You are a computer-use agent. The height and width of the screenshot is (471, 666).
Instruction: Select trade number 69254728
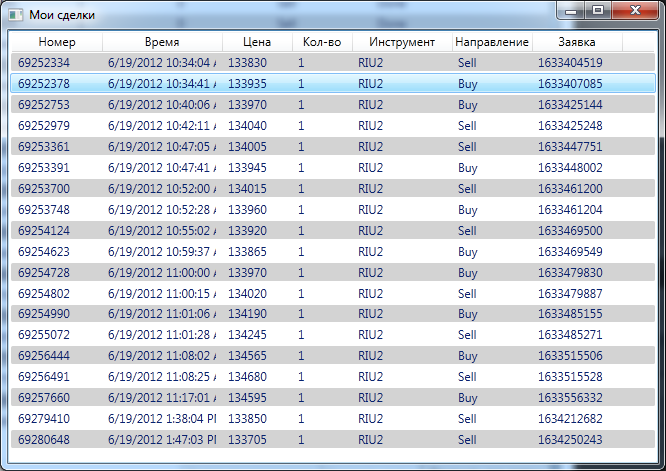(44, 273)
